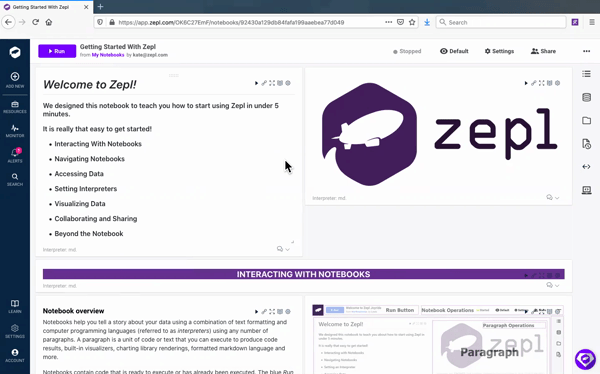Open the code embed panel icon

[x=586, y=167]
